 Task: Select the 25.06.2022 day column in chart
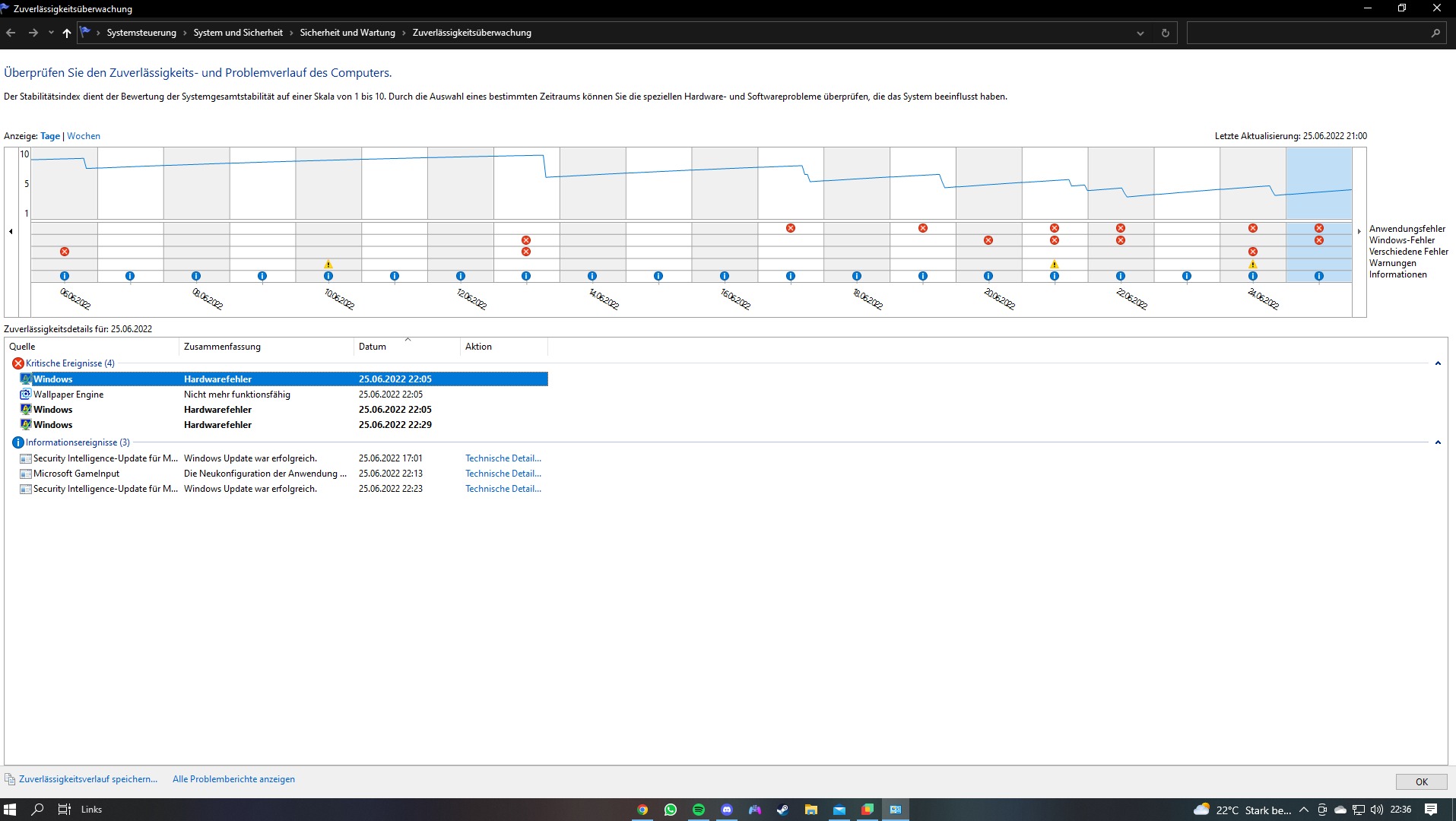(x=1319, y=215)
